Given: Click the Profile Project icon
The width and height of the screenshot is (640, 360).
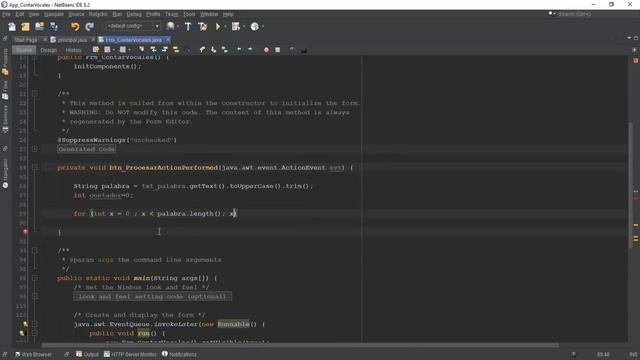Looking at the screenshot, I should (255, 27).
